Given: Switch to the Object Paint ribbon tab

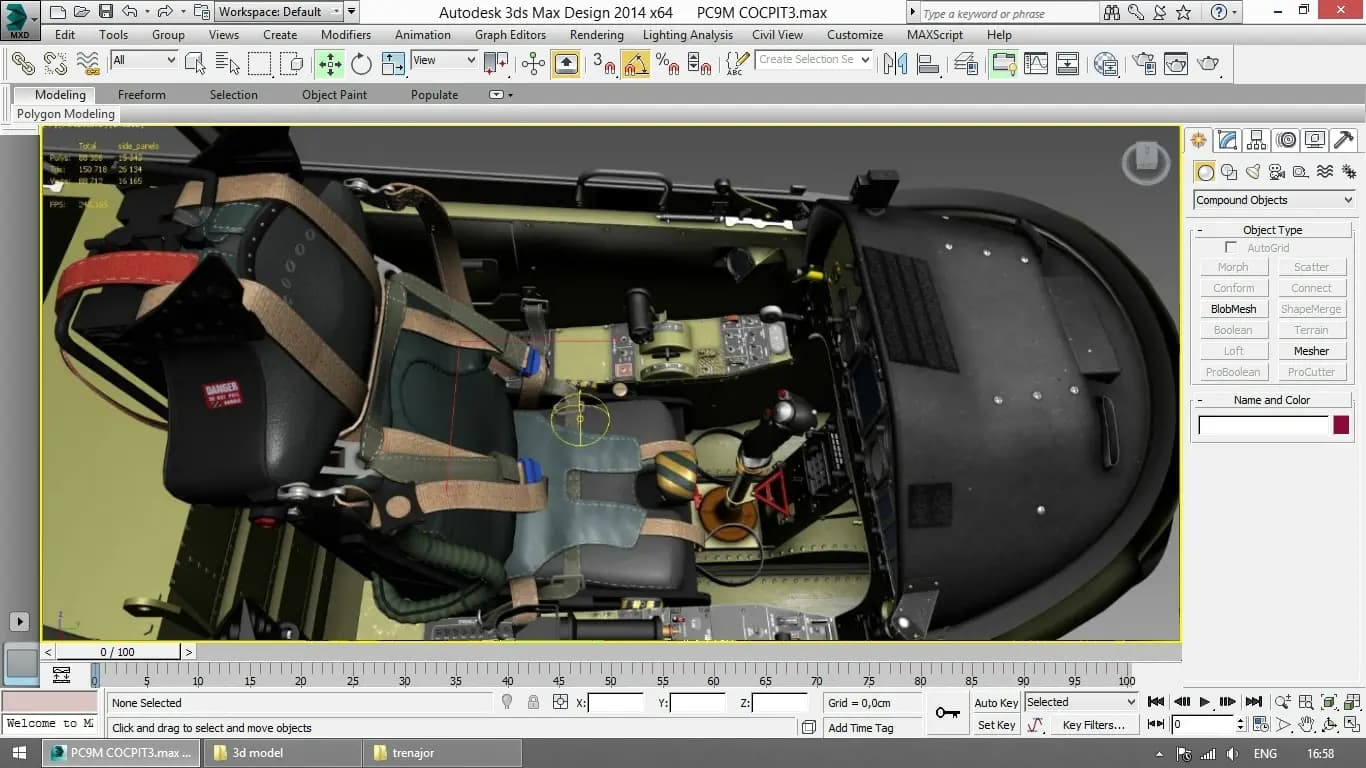Looking at the screenshot, I should (x=335, y=95).
